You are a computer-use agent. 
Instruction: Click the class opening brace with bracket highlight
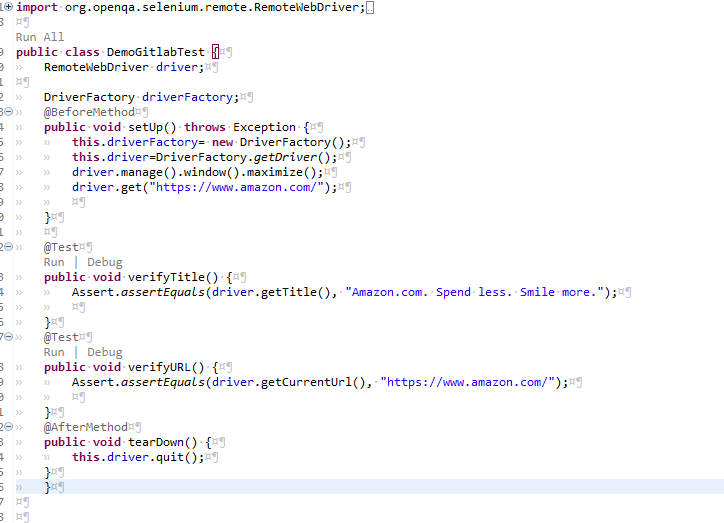pyautogui.click(x=215, y=52)
